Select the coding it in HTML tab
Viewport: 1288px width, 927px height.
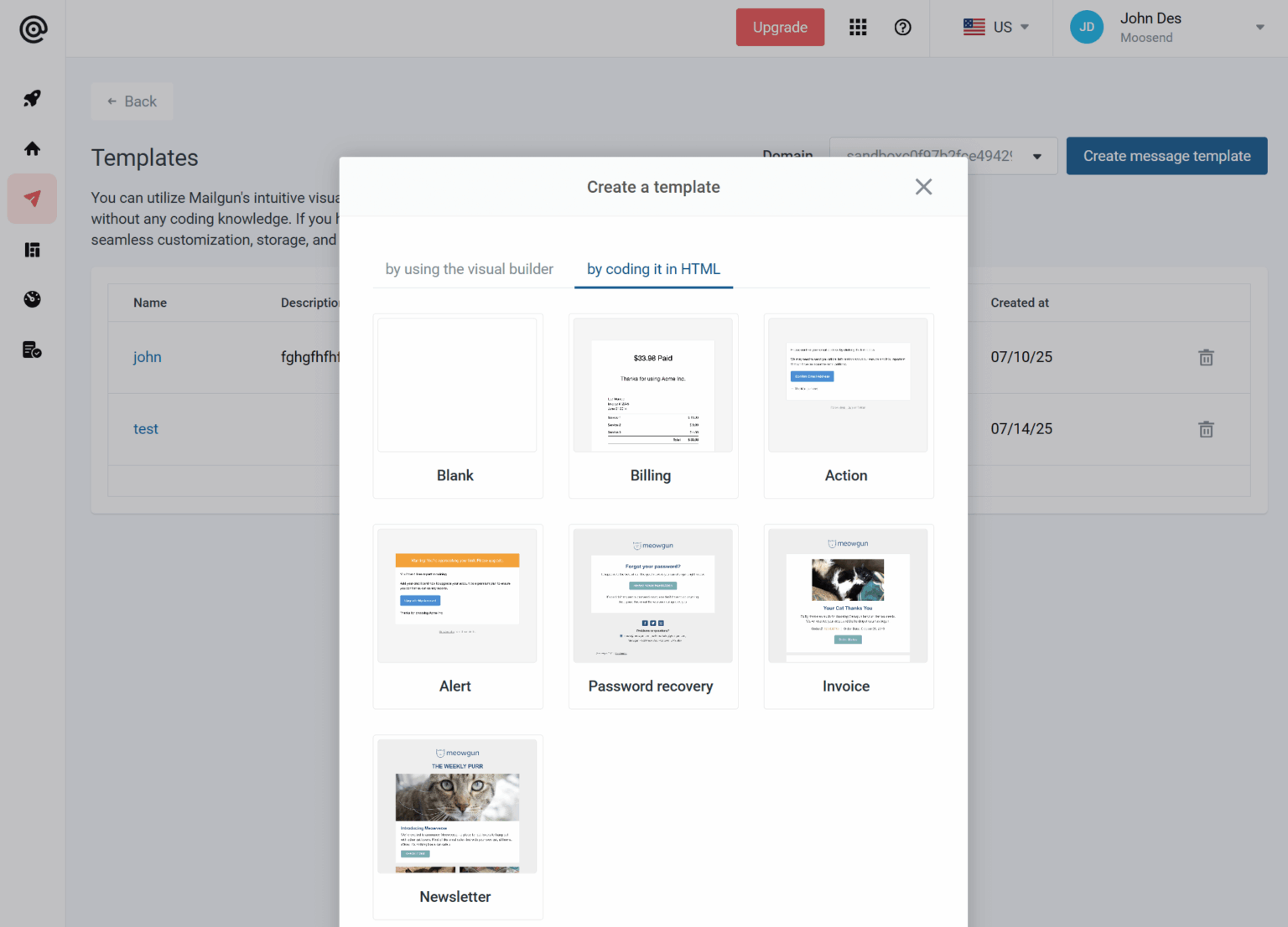click(653, 269)
